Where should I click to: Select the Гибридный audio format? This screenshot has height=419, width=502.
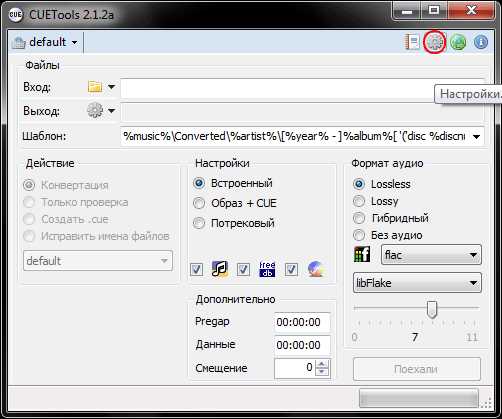(x=359, y=218)
